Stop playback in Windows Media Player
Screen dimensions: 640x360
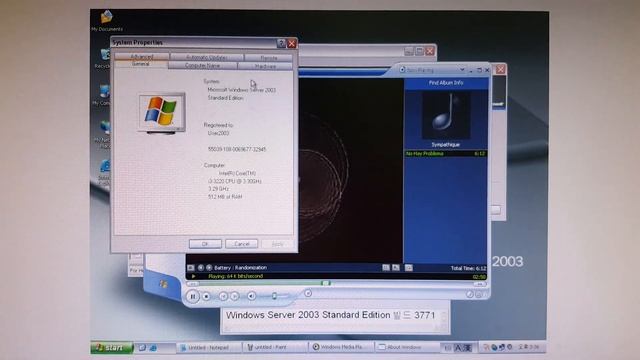(207, 296)
